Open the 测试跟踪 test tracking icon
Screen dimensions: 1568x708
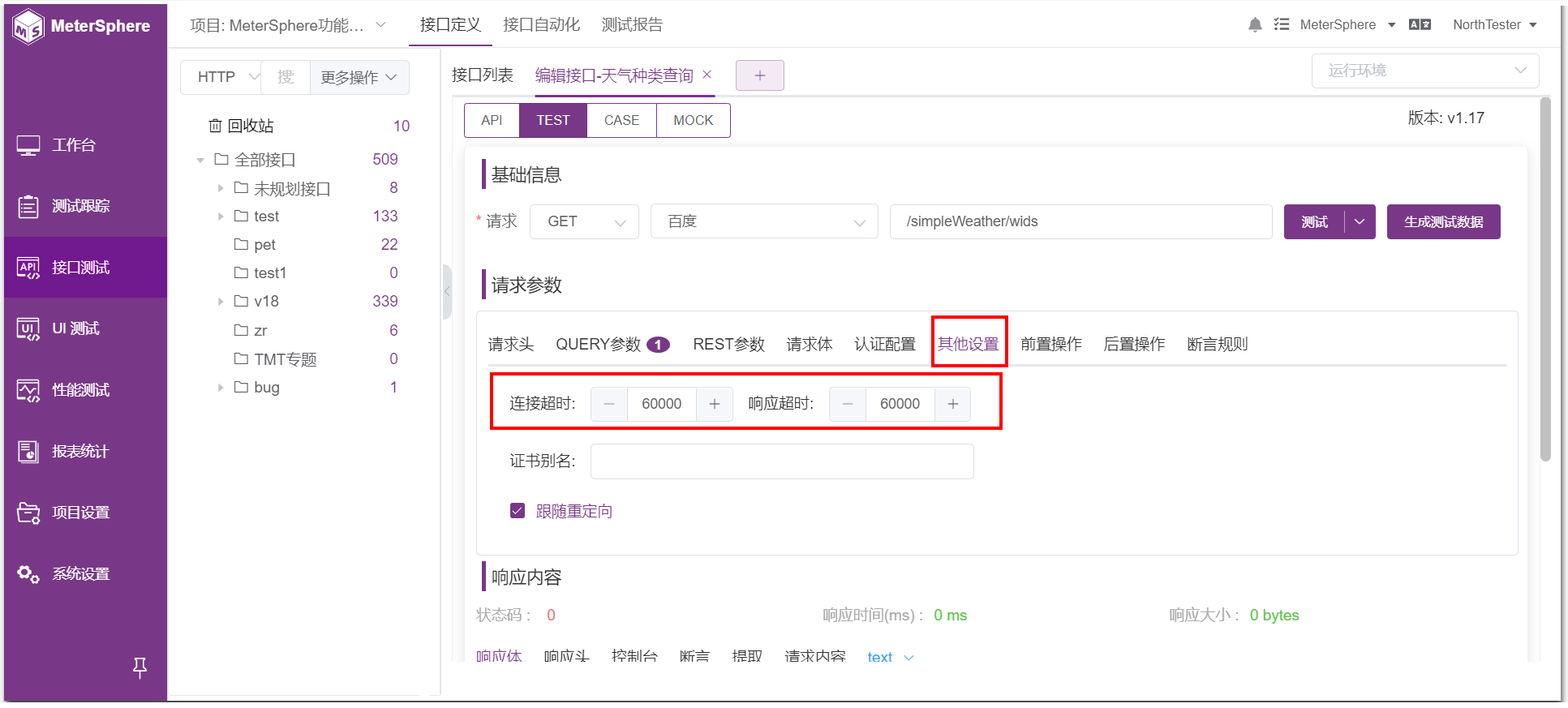pos(28,206)
